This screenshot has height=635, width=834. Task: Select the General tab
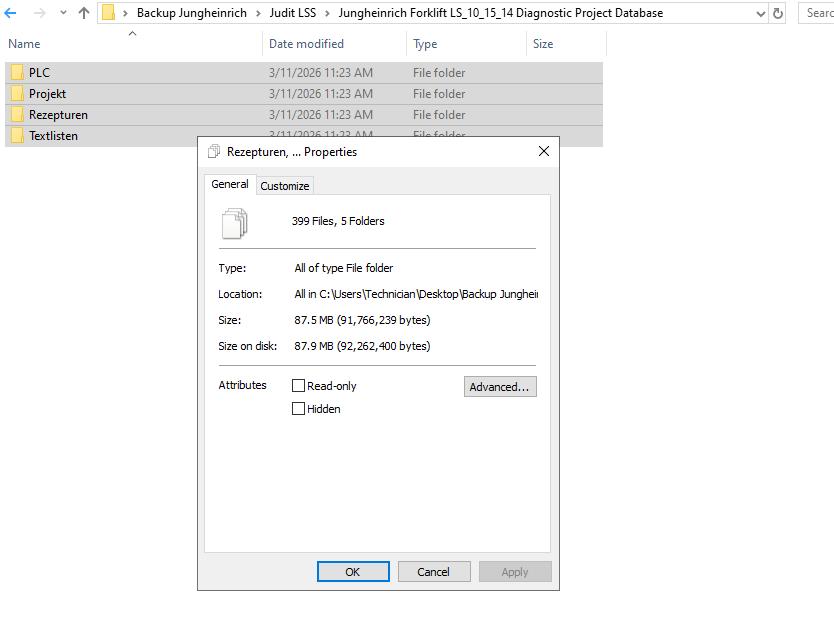pos(230,184)
